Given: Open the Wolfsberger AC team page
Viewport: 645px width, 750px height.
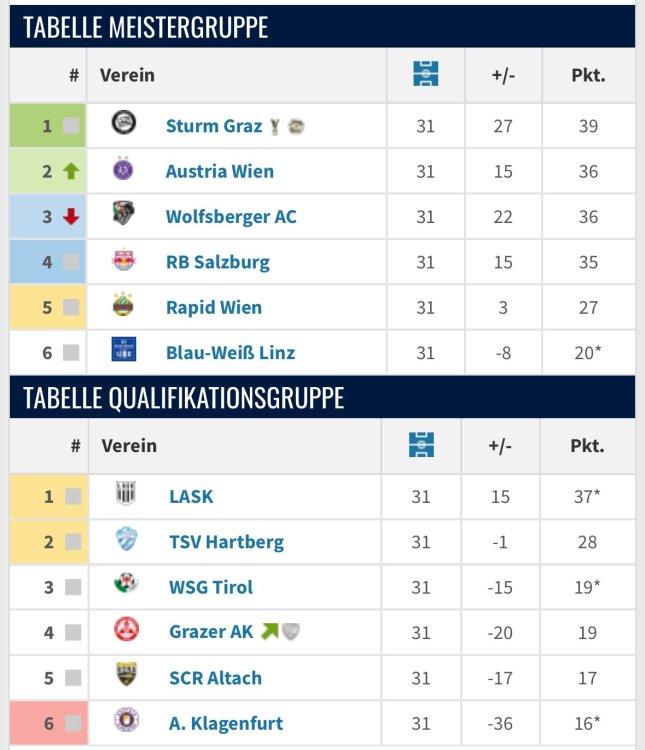Looking at the screenshot, I should click(x=231, y=217).
